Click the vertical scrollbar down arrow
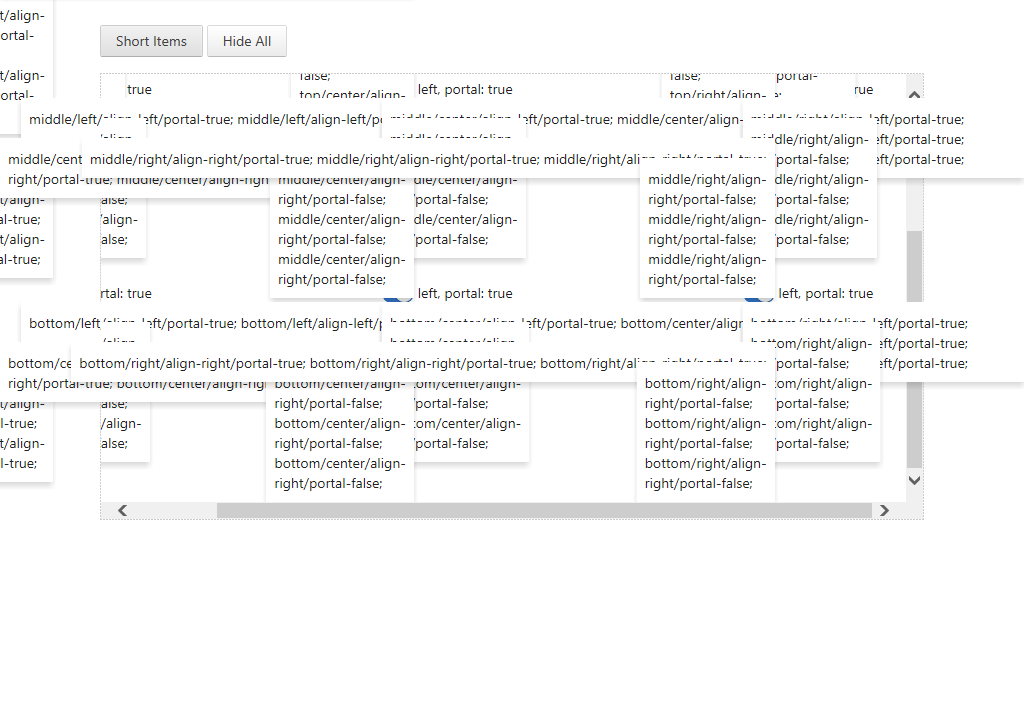Viewport: 1024px width, 720px height. tap(914, 481)
